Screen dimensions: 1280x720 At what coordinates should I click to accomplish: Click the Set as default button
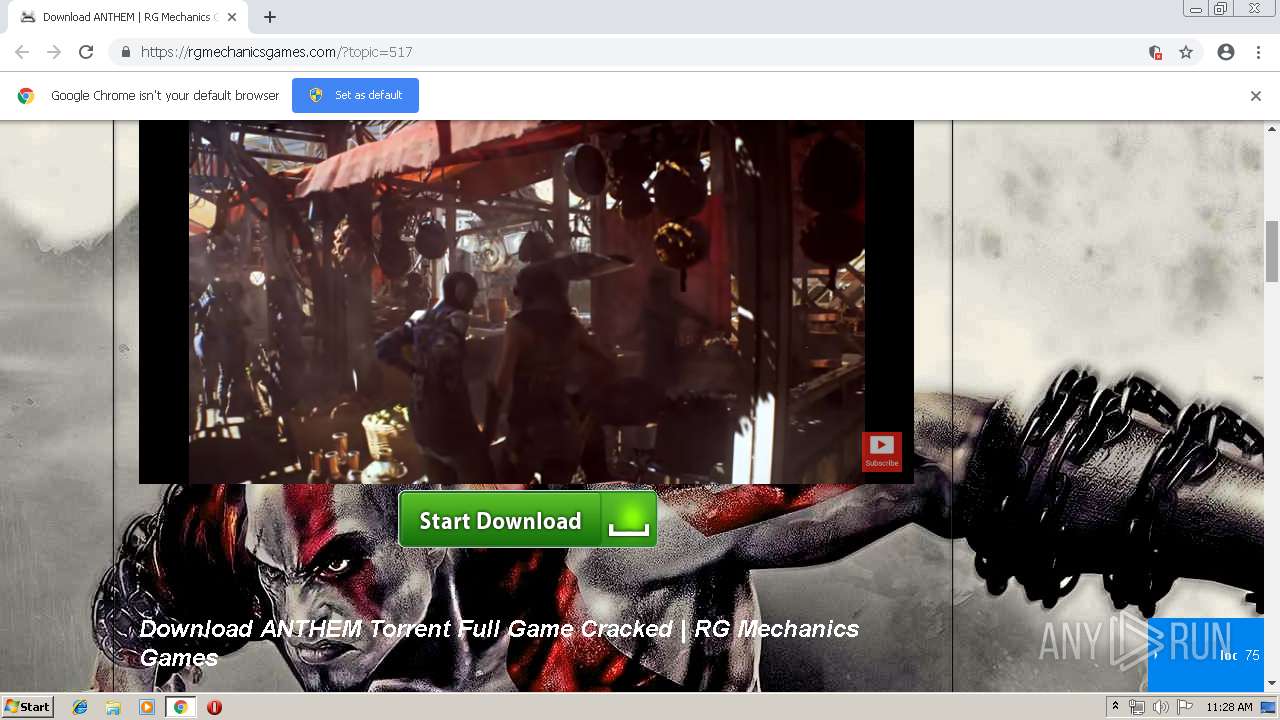pyautogui.click(x=355, y=95)
